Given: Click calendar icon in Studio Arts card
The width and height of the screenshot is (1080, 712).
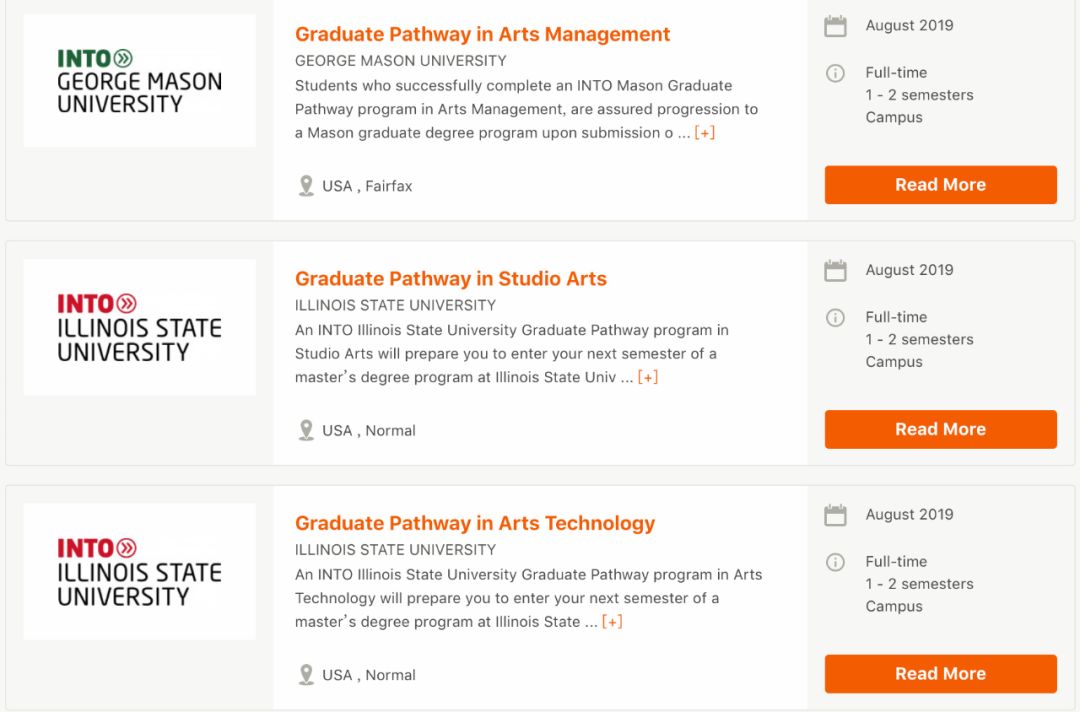Looking at the screenshot, I should pos(835,271).
